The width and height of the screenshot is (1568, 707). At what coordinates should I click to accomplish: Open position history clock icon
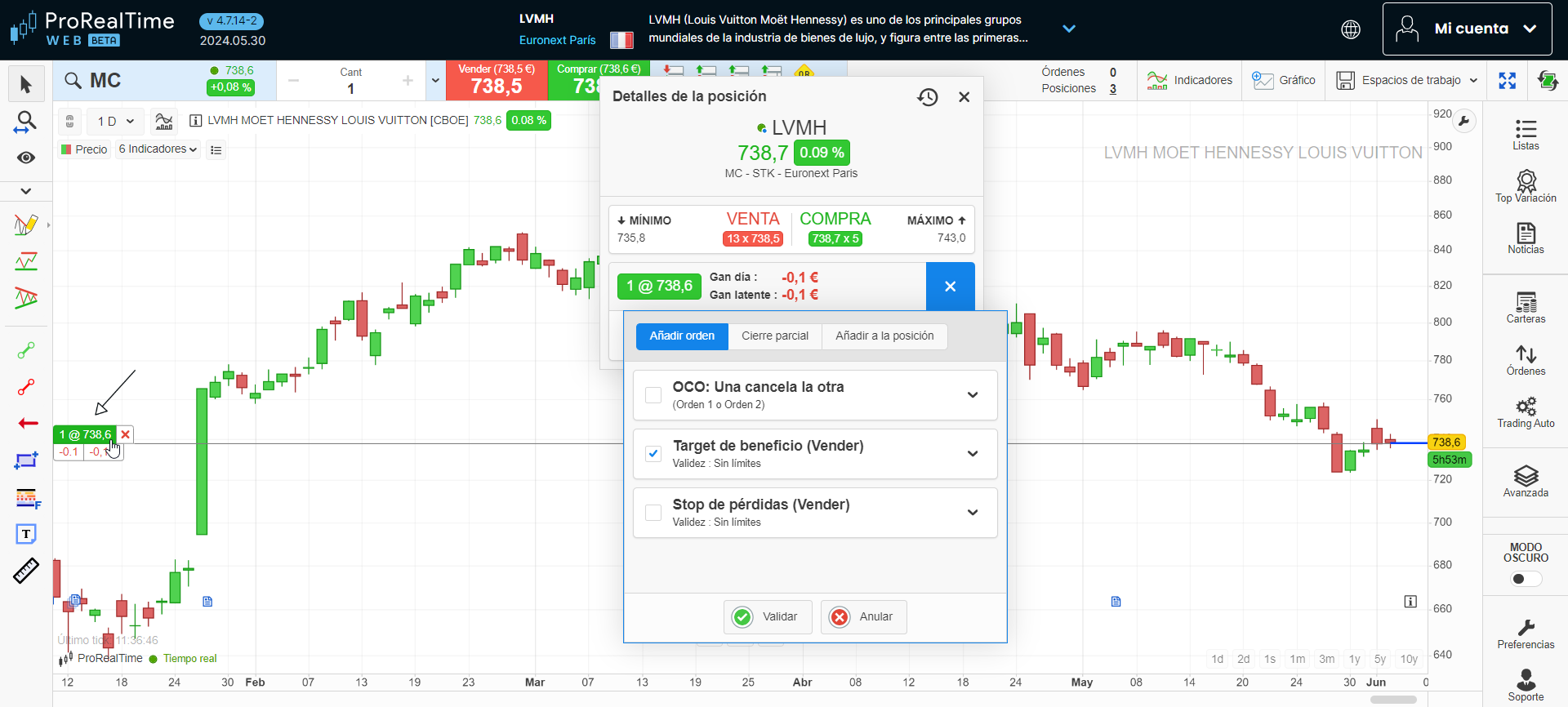[x=927, y=97]
